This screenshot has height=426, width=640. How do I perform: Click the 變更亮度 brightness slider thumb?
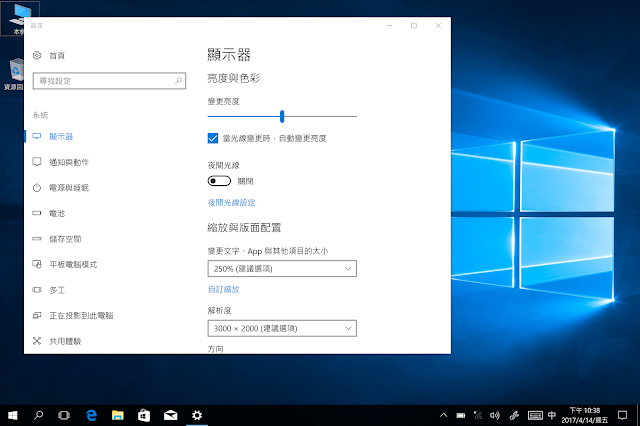pyautogui.click(x=282, y=116)
